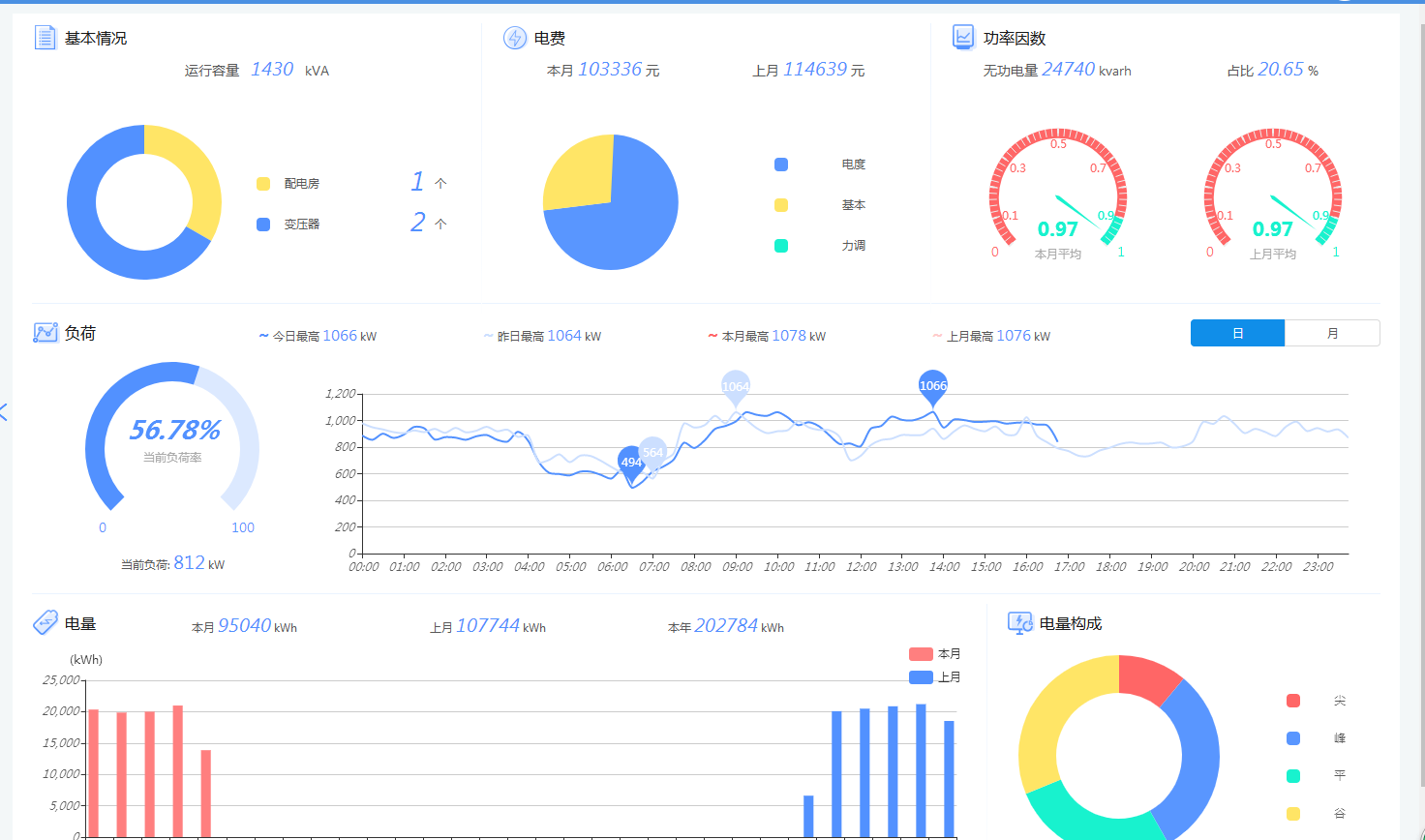1425x840 pixels.
Task: Toggle 上月 blue legend in 电量 chart
Action: (x=934, y=677)
